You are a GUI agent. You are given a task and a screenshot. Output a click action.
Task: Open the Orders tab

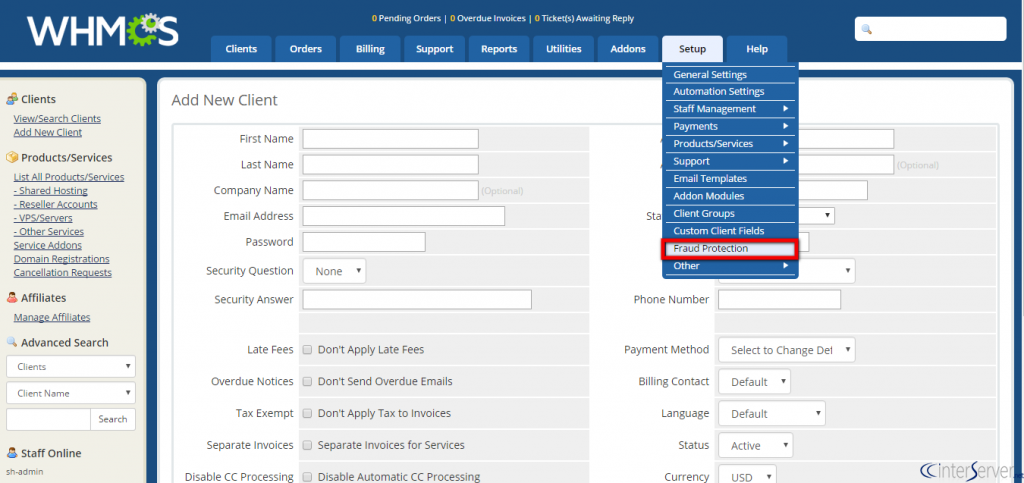(x=306, y=49)
